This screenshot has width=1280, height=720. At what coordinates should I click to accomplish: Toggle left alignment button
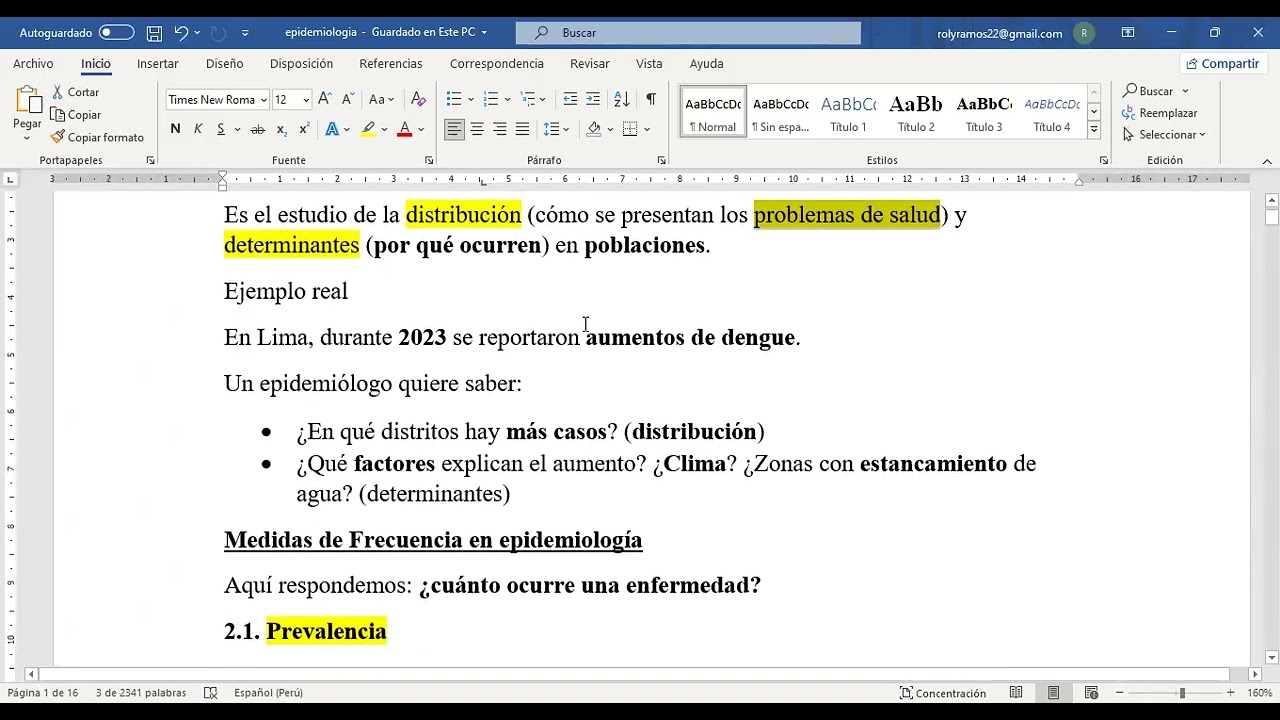coord(455,129)
